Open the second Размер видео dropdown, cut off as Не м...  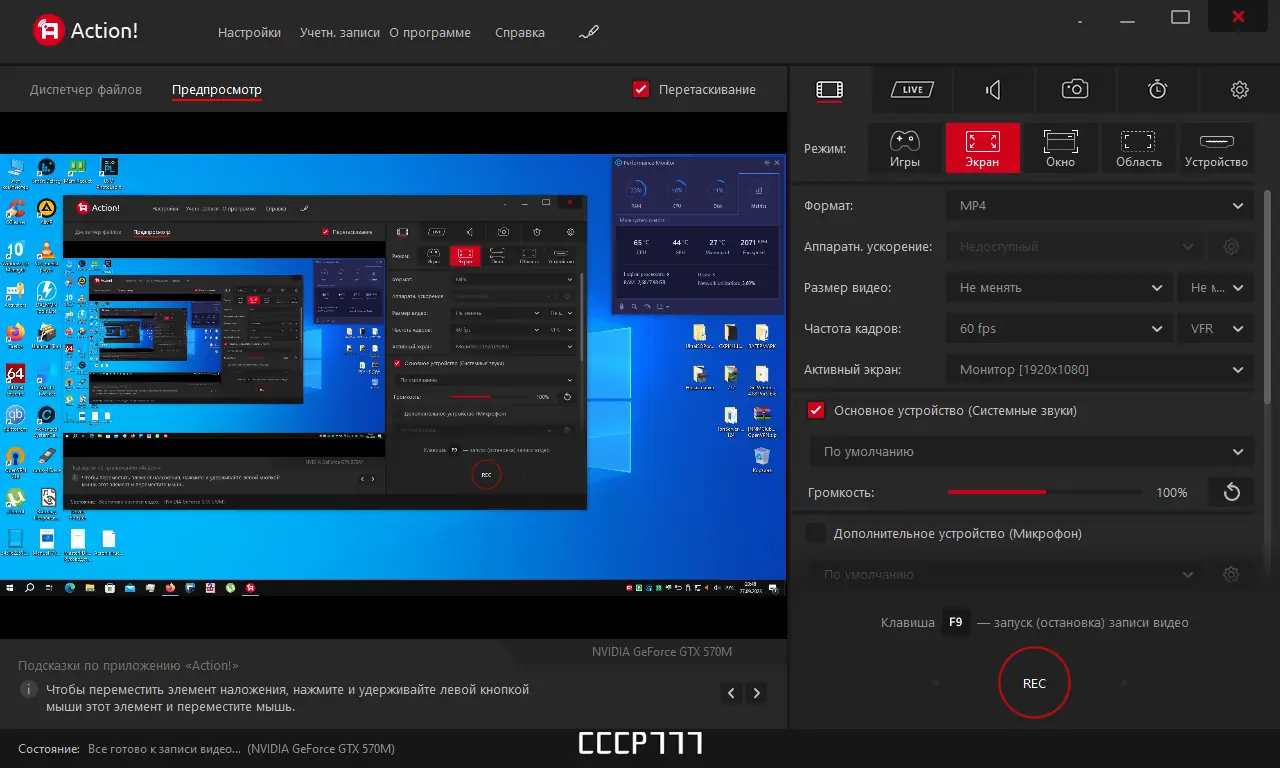coord(1215,287)
